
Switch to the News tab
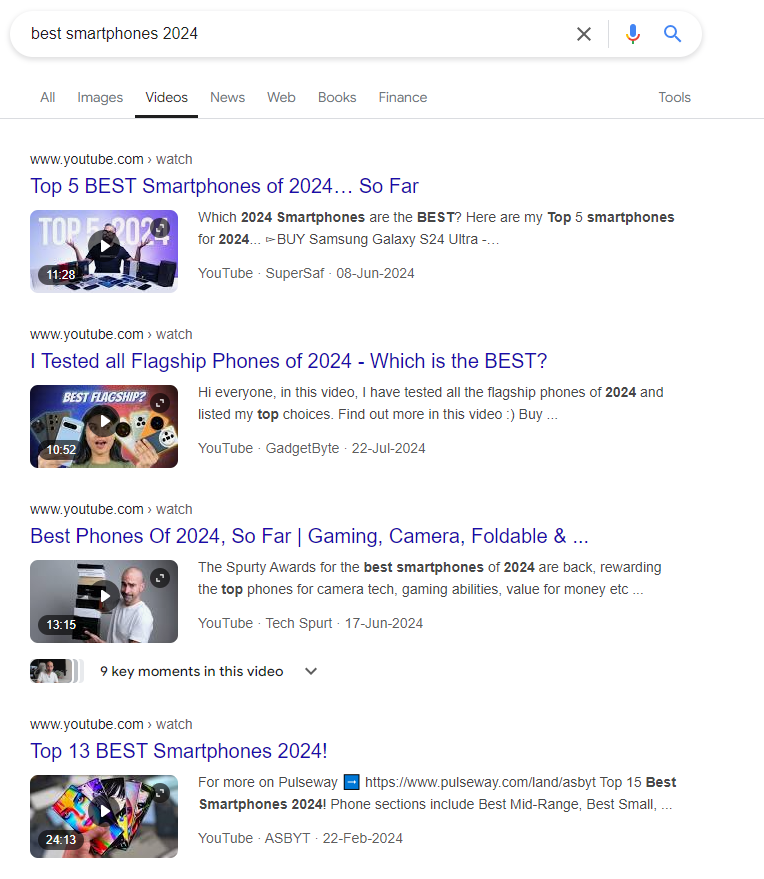[x=227, y=98]
